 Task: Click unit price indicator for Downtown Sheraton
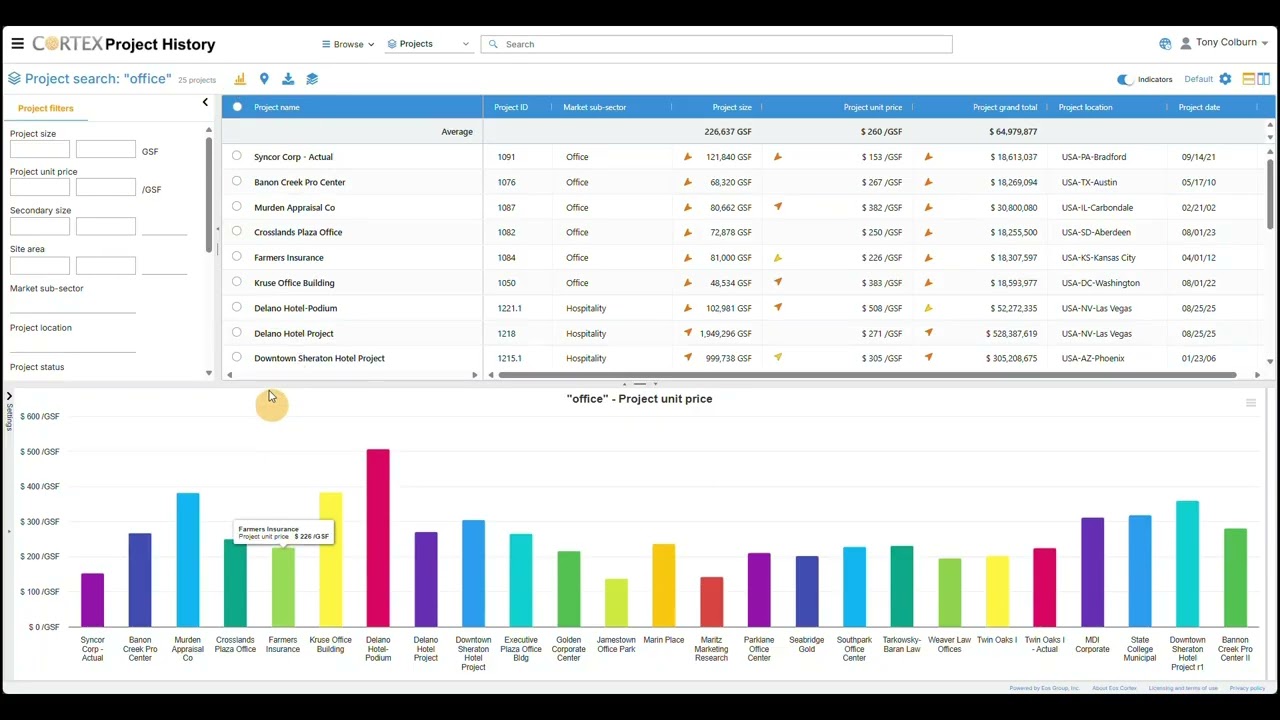[x=778, y=358]
